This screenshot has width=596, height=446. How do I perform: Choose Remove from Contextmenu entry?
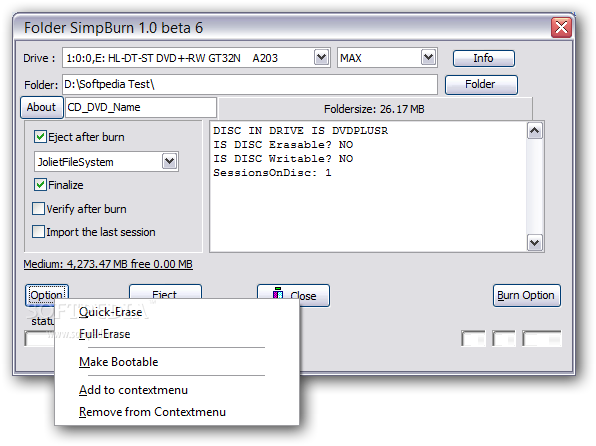point(177,412)
